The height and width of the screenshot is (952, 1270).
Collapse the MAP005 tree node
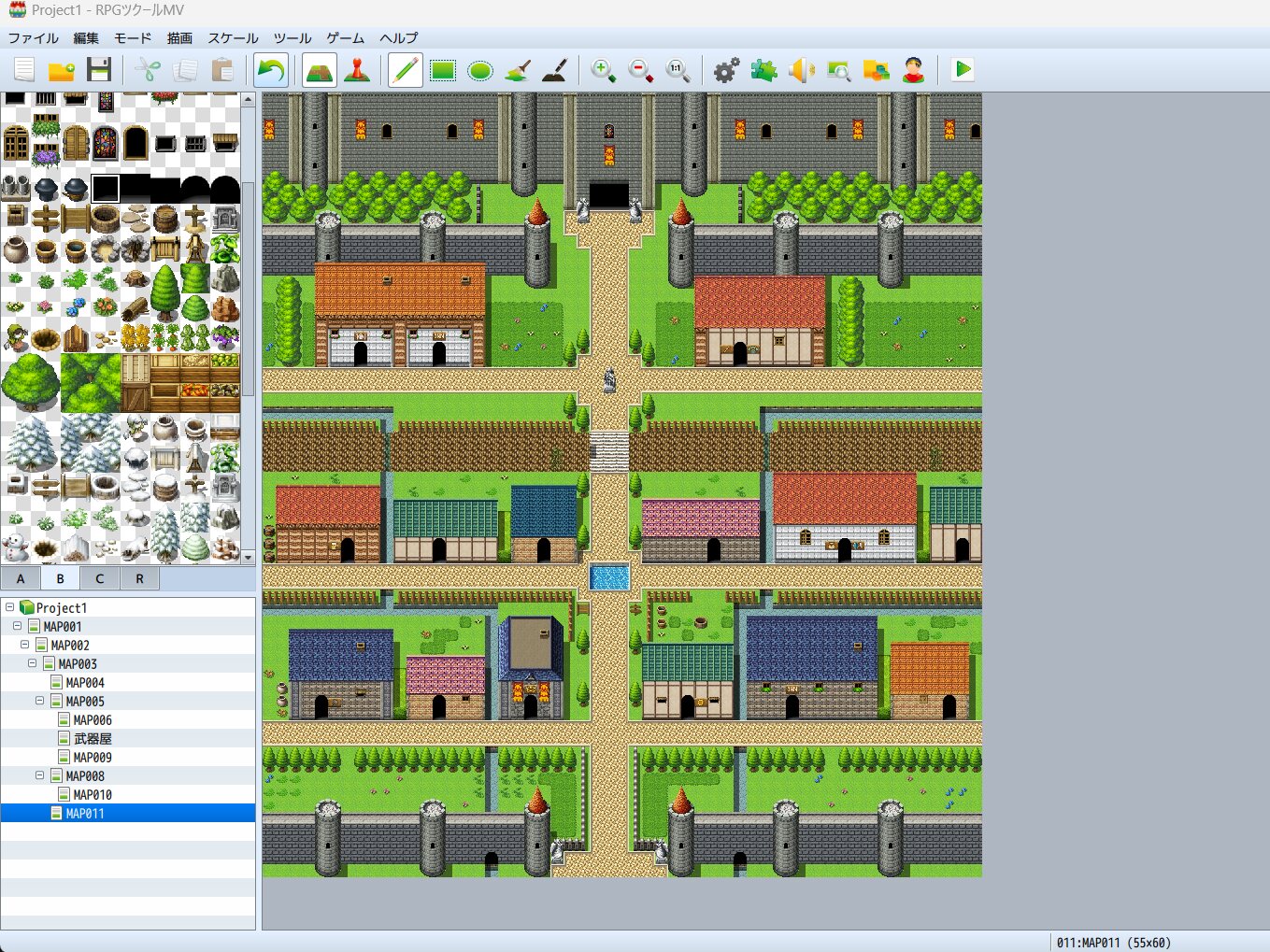point(40,701)
